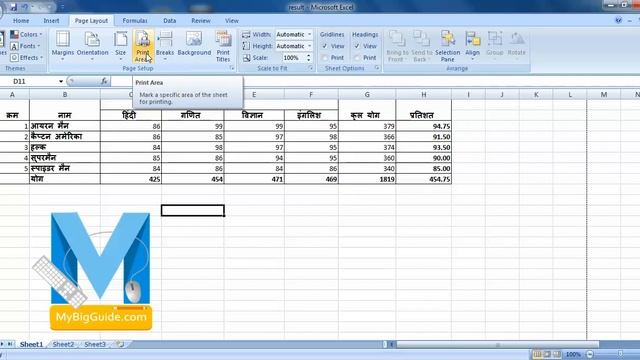This screenshot has width=640, height=360.
Task: Select cell with value 471
Action: click(254, 179)
